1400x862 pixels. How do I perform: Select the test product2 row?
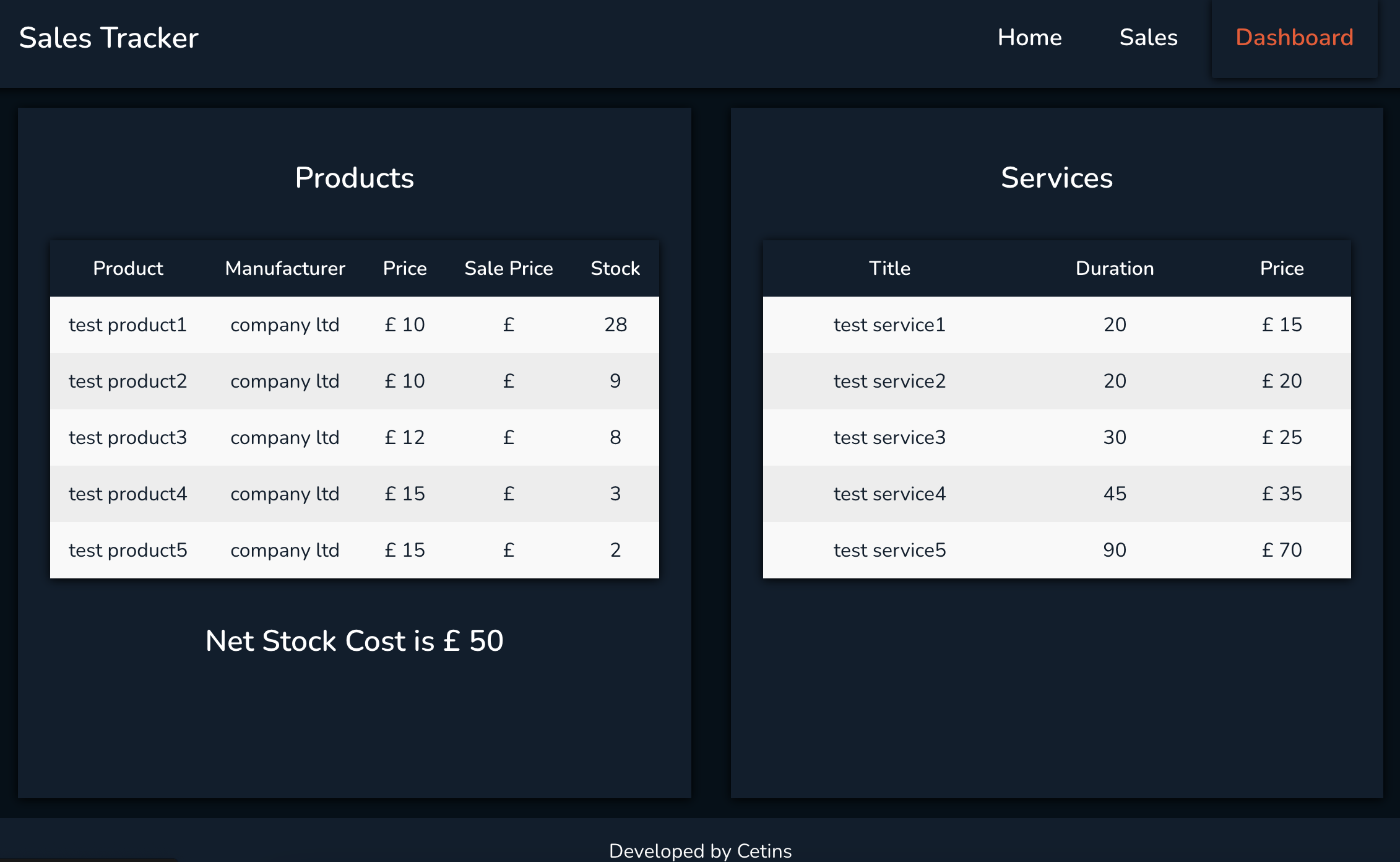pos(354,381)
